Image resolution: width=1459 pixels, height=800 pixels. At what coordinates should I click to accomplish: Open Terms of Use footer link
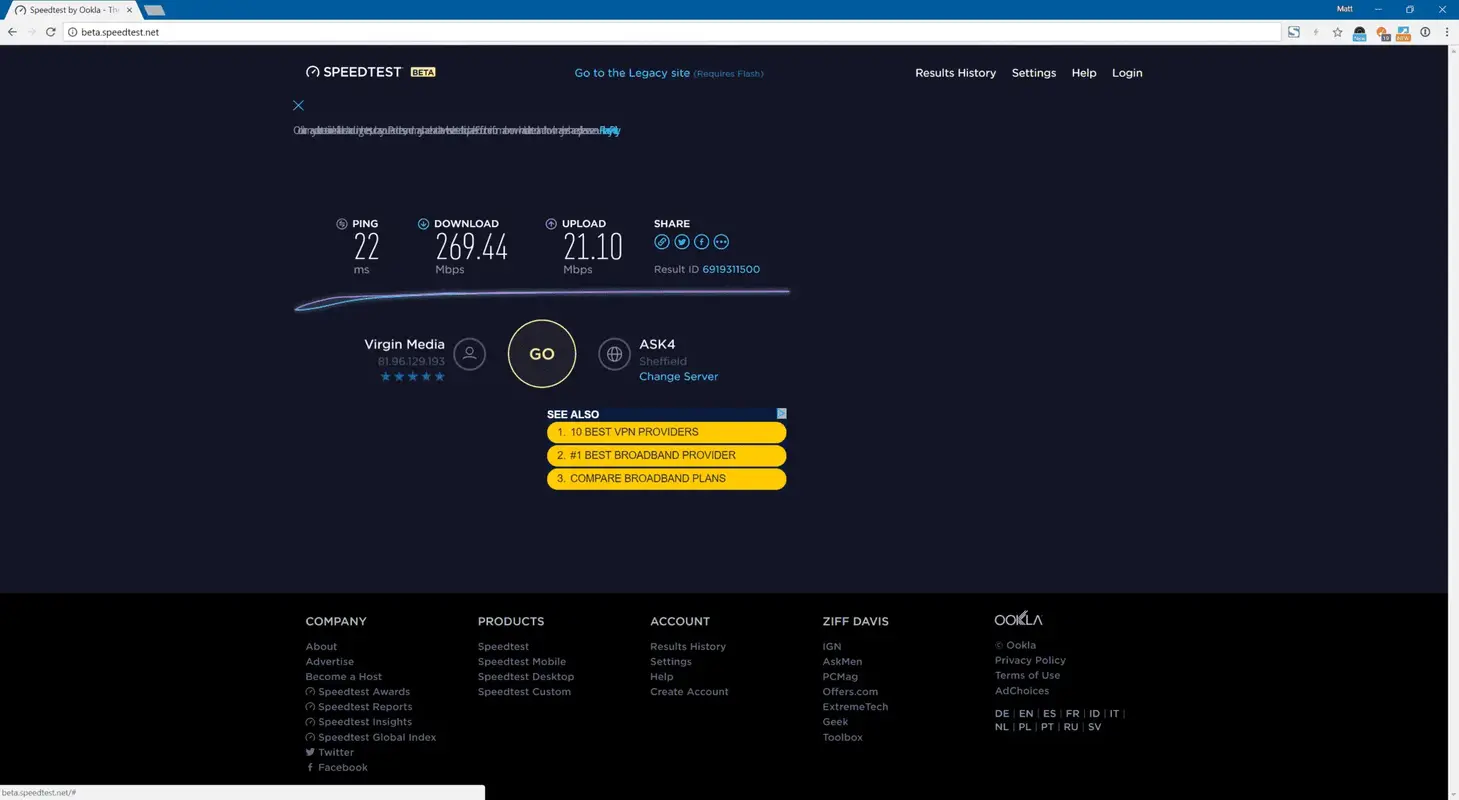(x=1027, y=675)
